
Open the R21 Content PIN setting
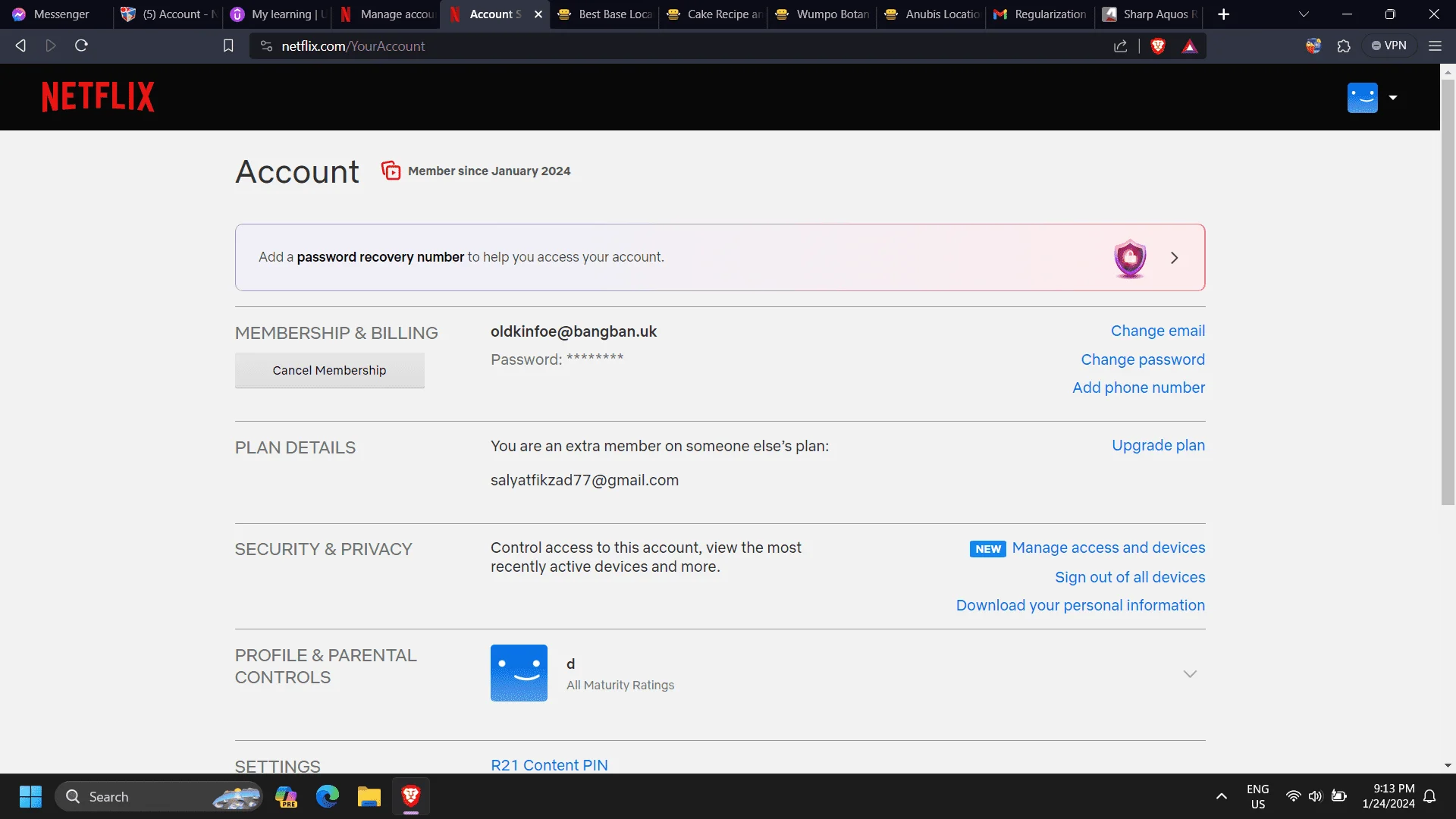pos(549,765)
